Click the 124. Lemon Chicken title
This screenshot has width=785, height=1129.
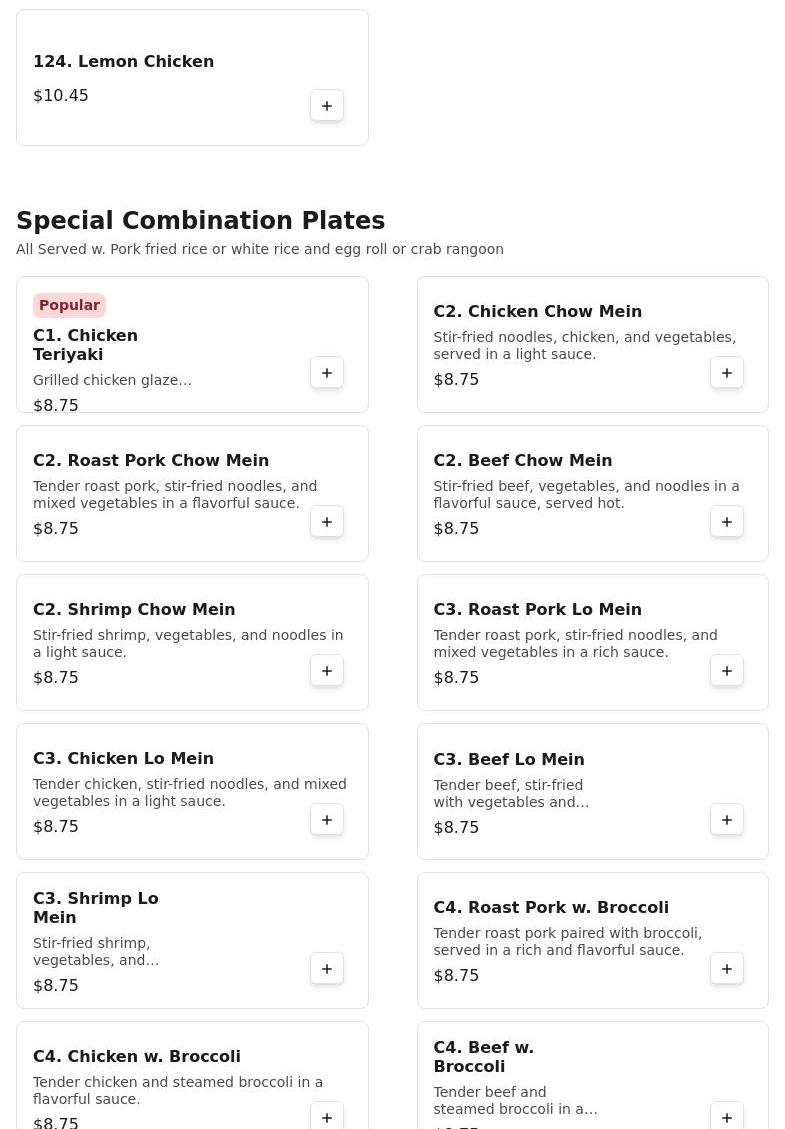(x=123, y=62)
